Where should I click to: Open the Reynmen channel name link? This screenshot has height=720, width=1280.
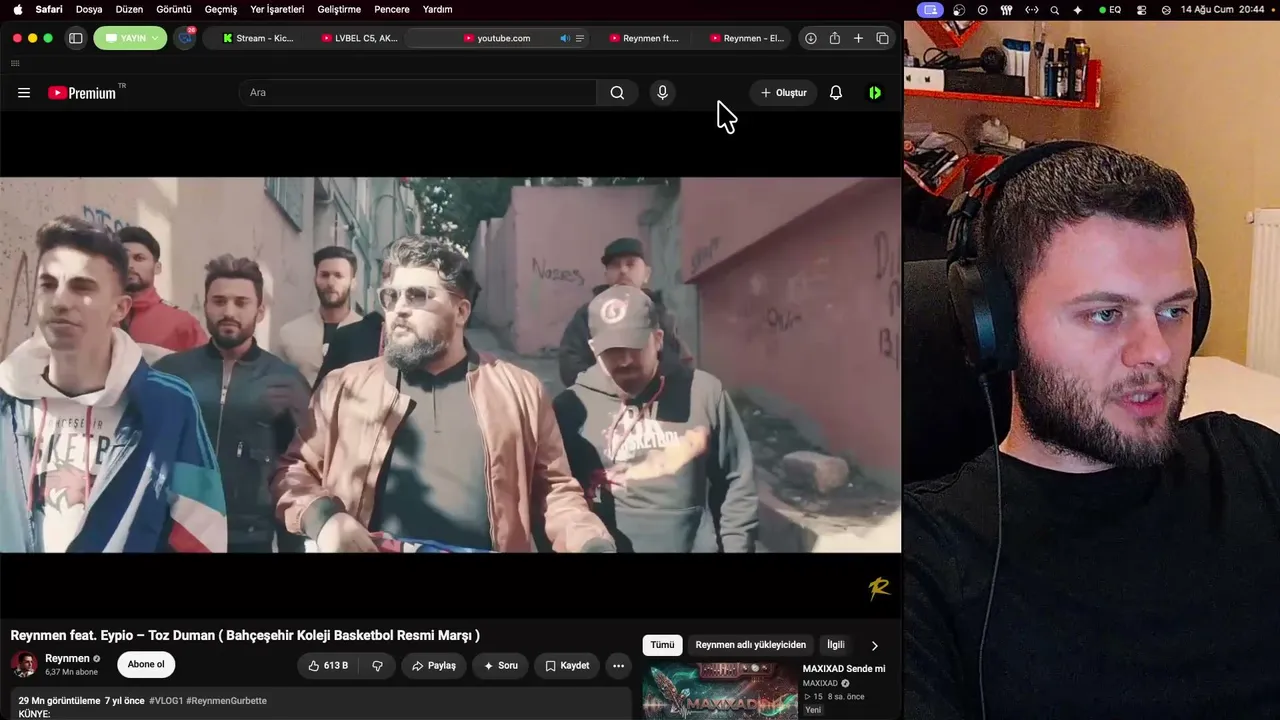[x=67, y=658]
